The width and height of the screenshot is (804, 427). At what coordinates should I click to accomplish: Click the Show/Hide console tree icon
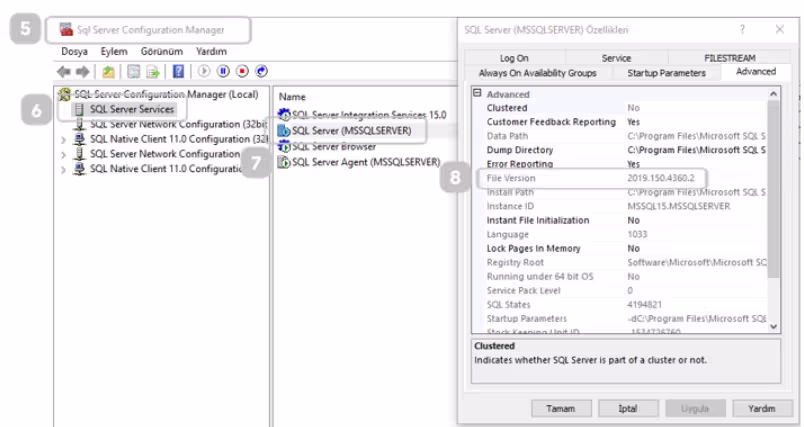pyautogui.click(x=133, y=72)
